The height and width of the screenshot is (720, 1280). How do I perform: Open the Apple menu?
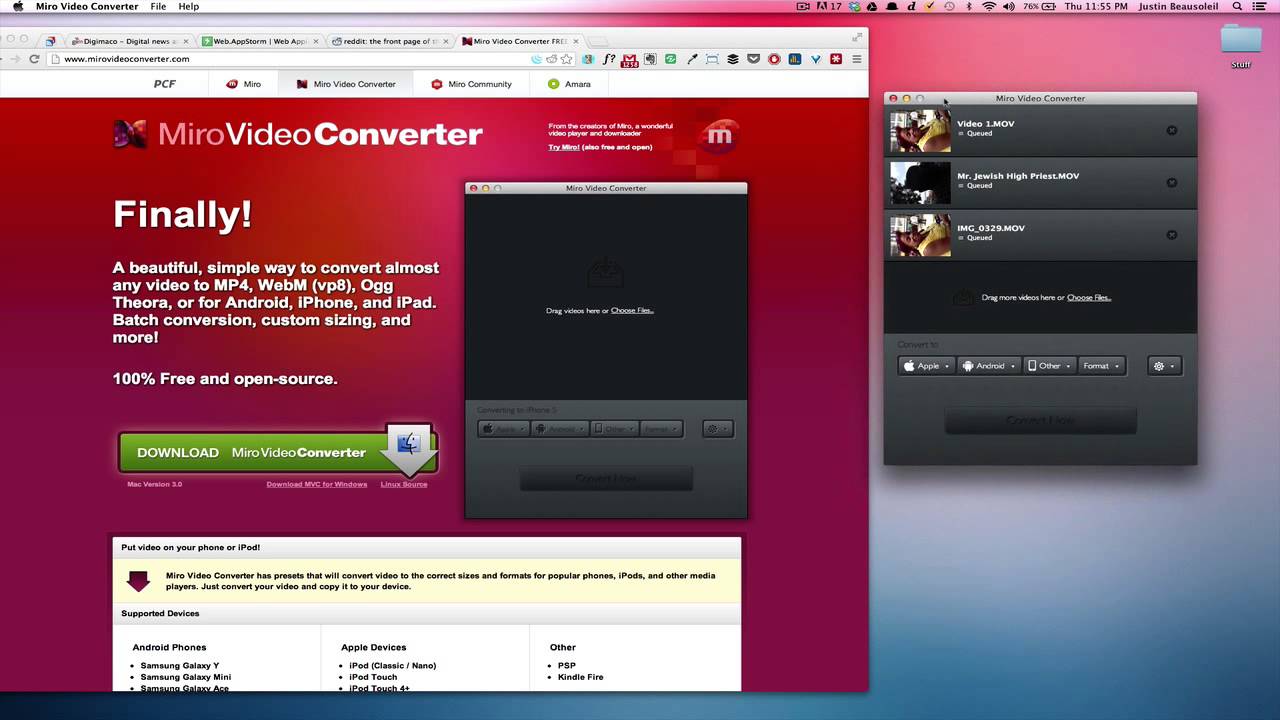pyautogui.click(x=17, y=6)
